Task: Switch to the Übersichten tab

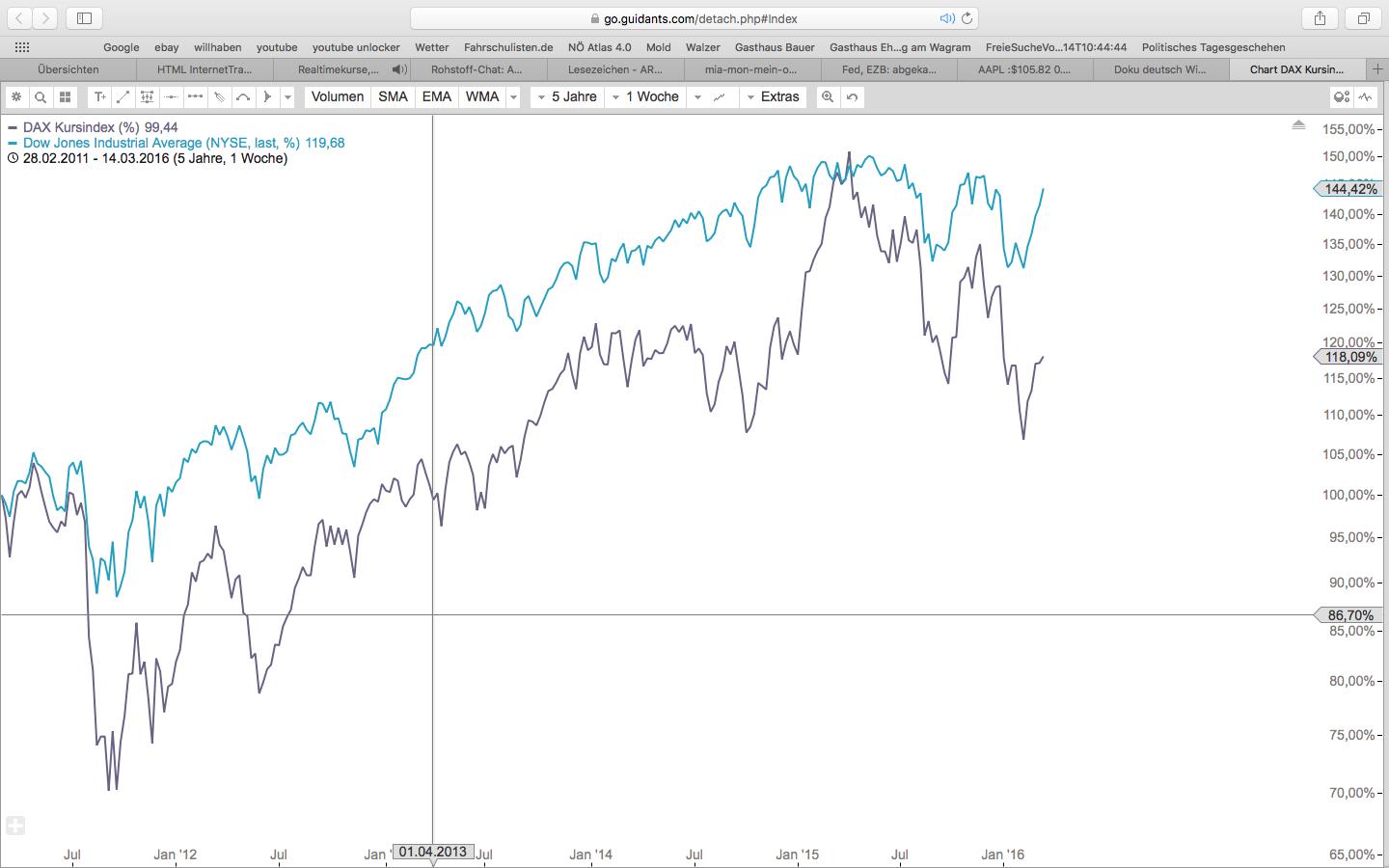Action: tap(68, 69)
